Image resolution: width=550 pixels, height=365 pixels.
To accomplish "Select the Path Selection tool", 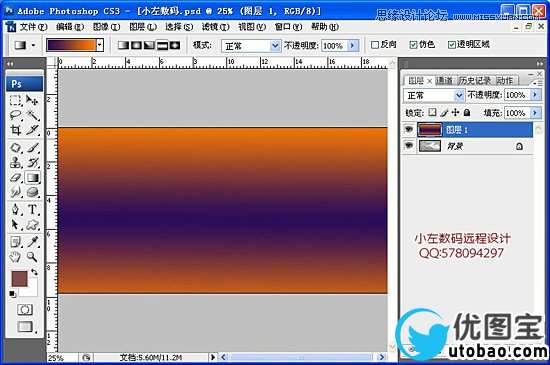I will (x=15, y=224).
